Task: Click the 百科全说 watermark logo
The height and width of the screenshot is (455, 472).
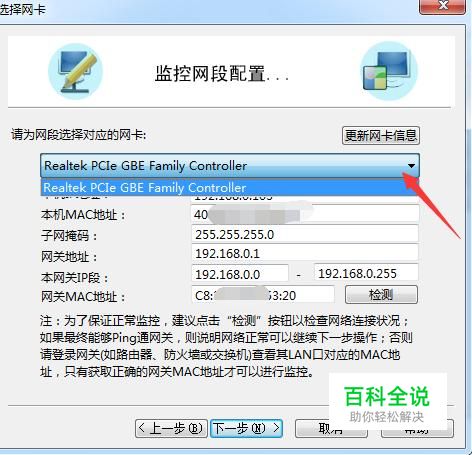Action: (388, 402)
